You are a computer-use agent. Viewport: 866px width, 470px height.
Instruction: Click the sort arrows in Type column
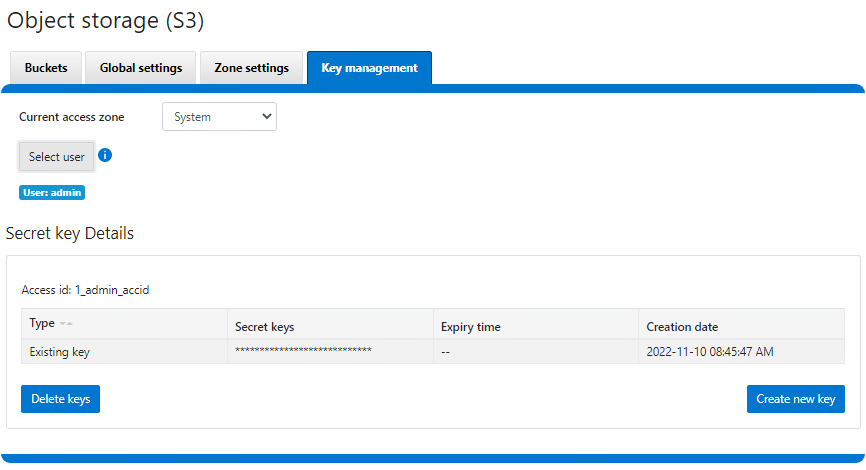pyautogui.click(x=66, y=324)
